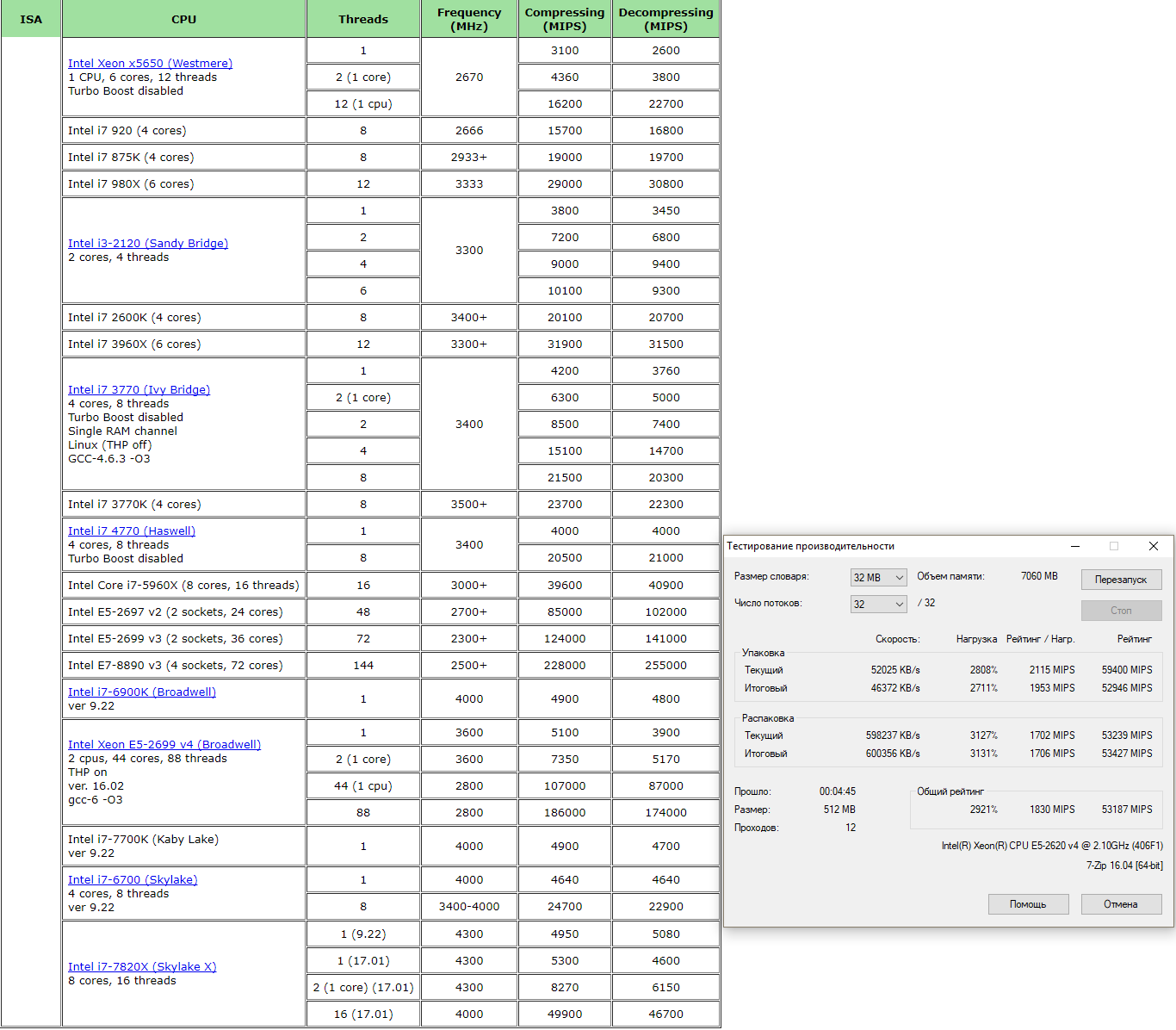This screenshot has height=1030, width=1176.
Task: Click the benchmark dialog title 'Тестирование производительности'
Action: (810, 546)
